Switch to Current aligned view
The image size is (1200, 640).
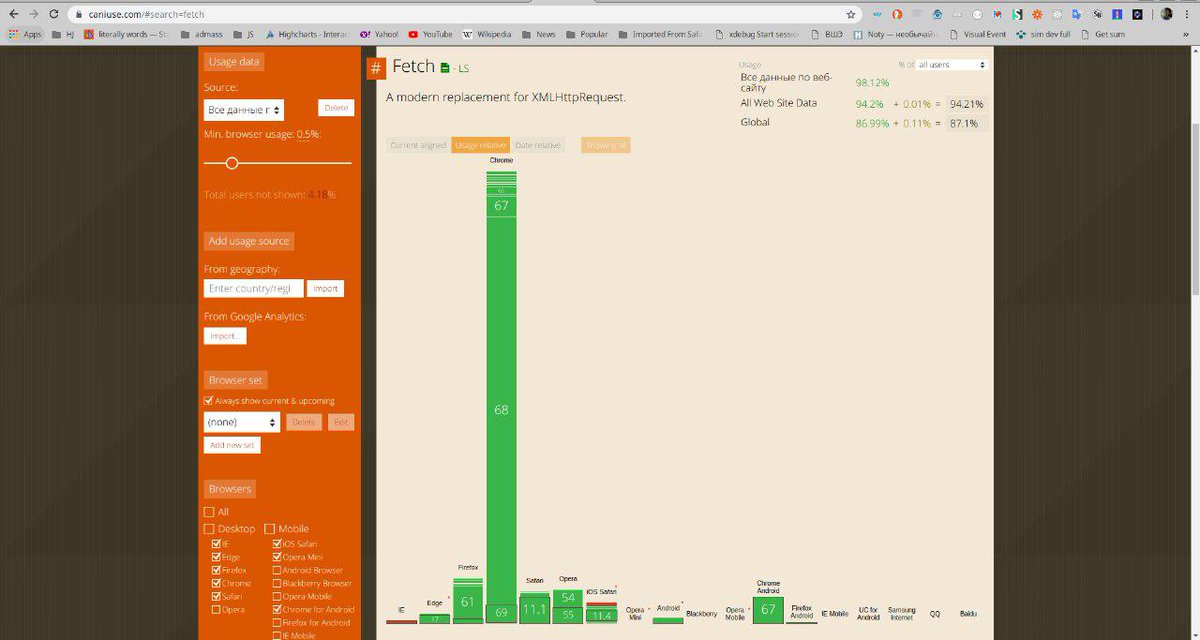(418, 146)
